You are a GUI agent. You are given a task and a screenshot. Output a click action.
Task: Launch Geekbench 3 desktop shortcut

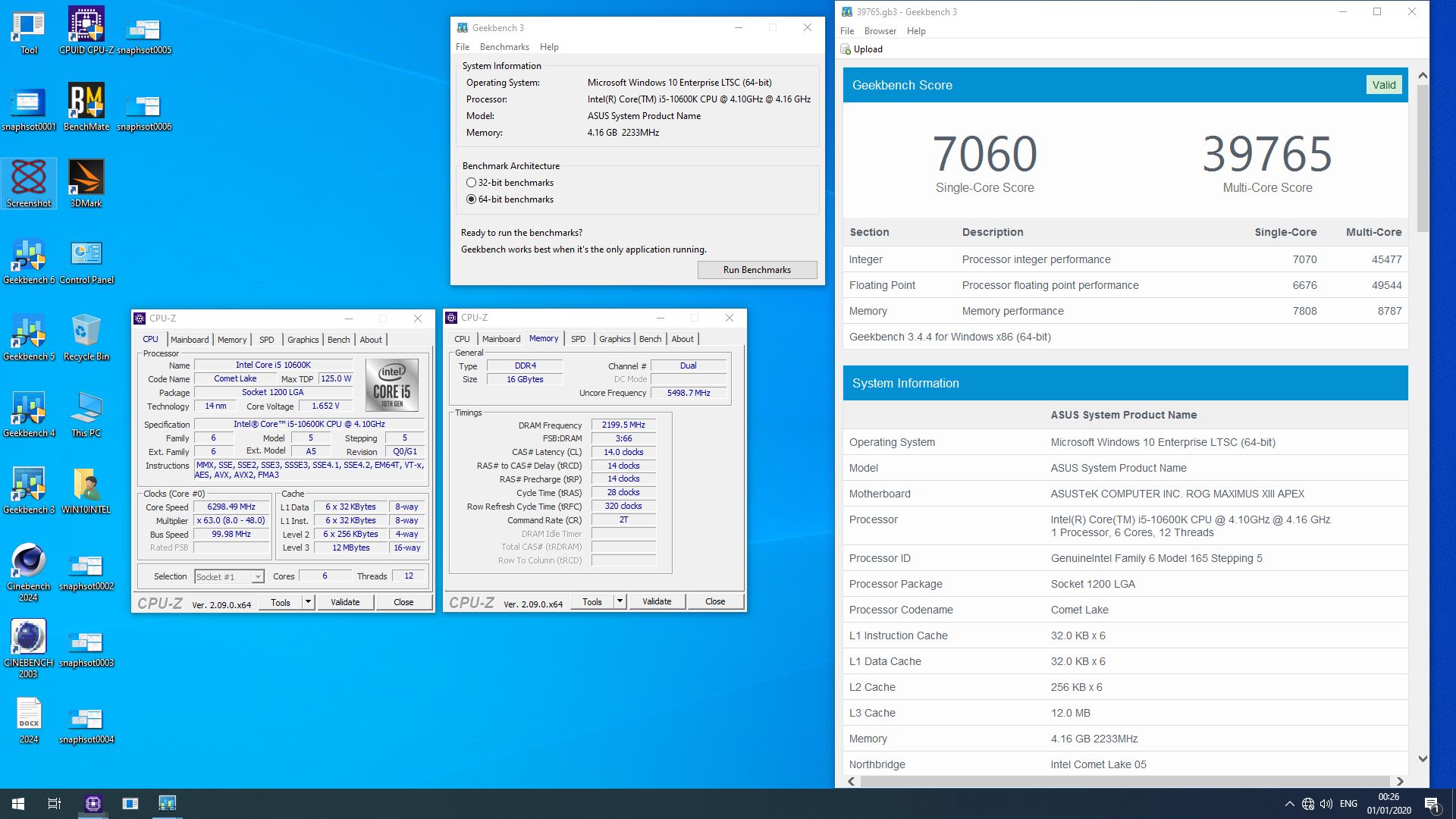click(x=29, y=491)
